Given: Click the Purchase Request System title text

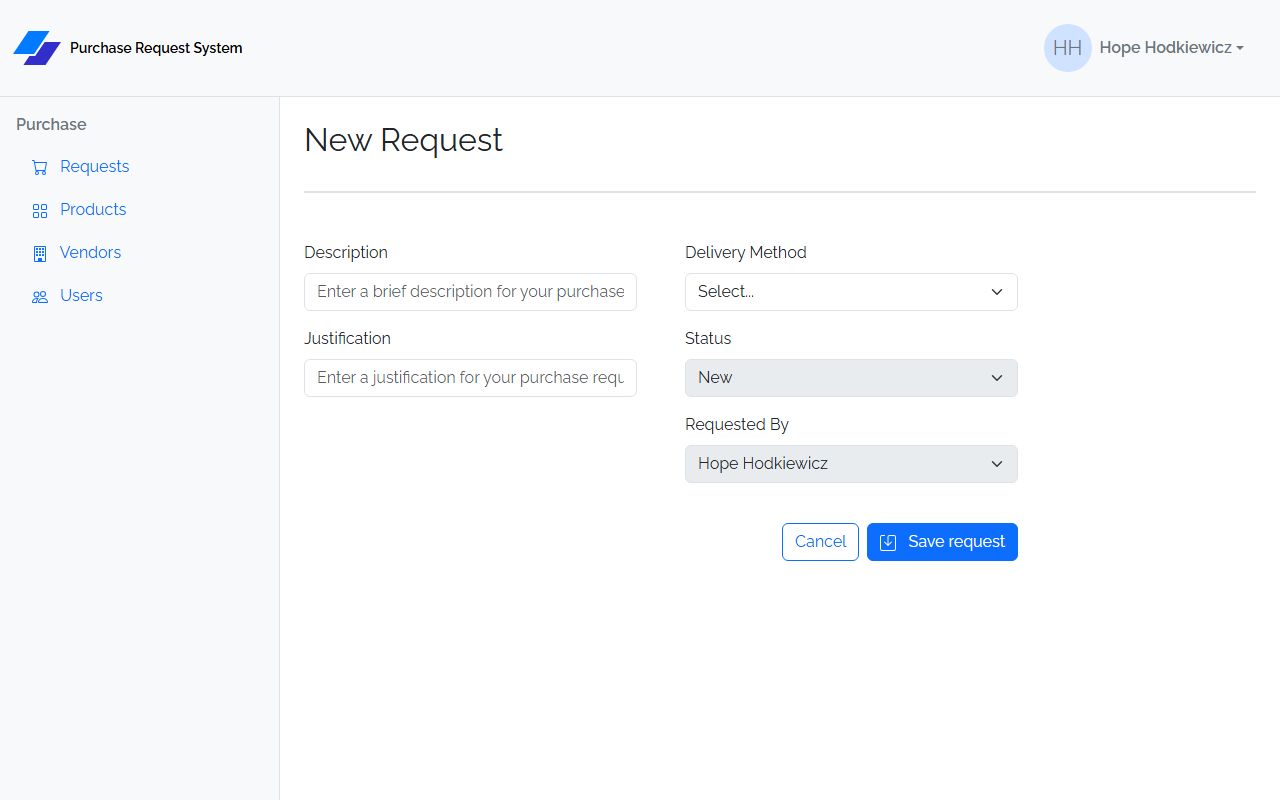Looking at the screenshot, I should 156,48.
